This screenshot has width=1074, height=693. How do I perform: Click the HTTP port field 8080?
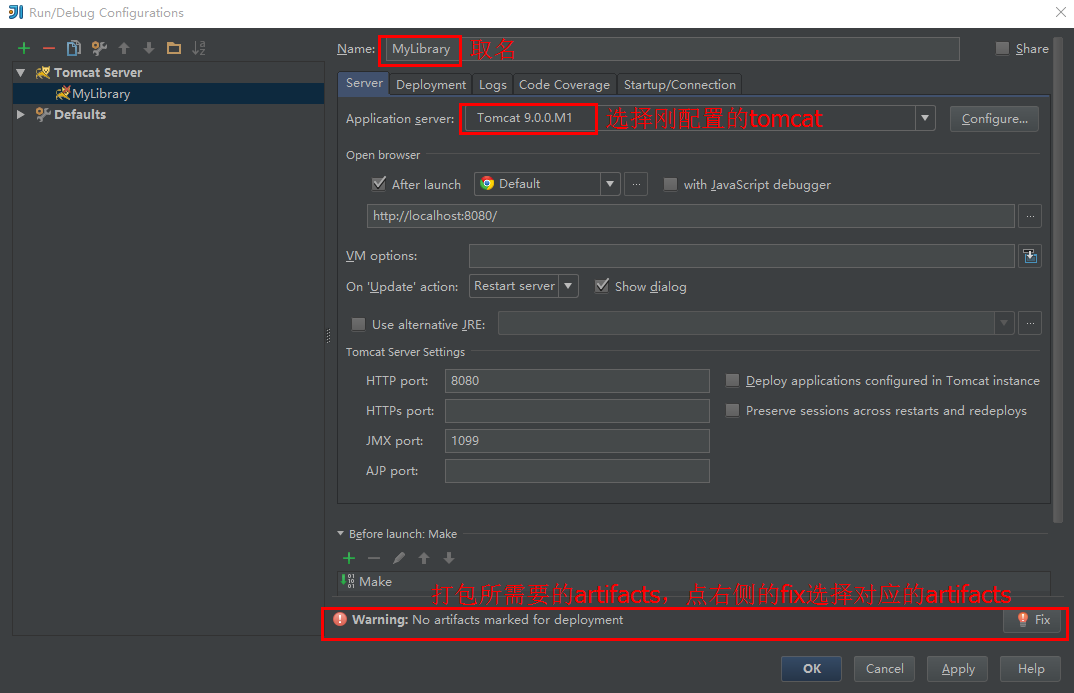[x=577, y=381]
